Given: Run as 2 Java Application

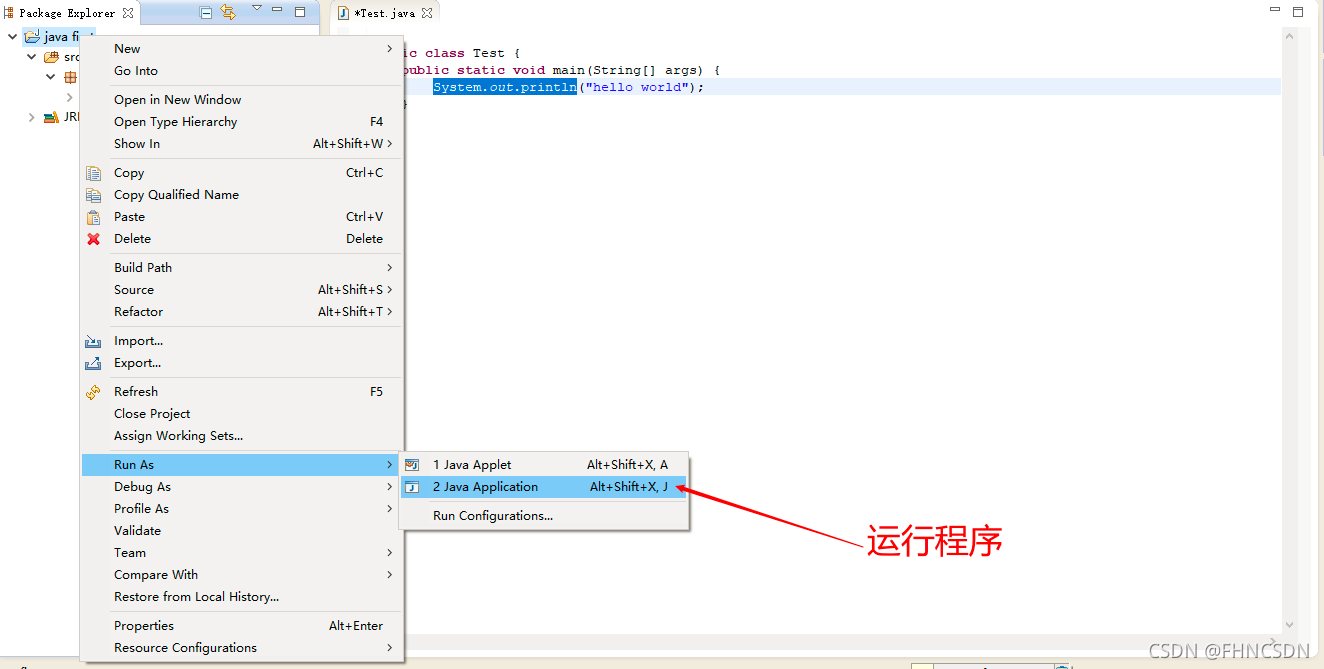Looking at the screenshot, I should click(x=544, y=487).
